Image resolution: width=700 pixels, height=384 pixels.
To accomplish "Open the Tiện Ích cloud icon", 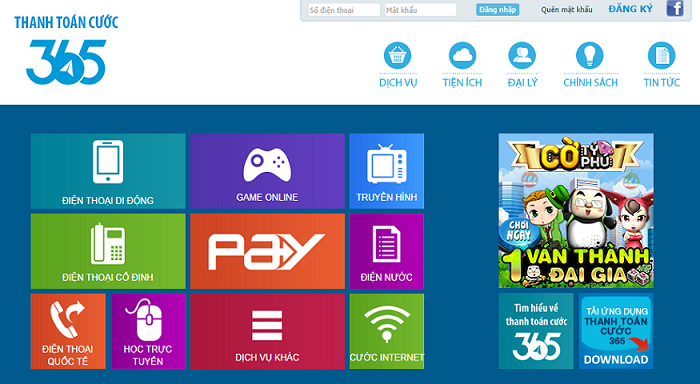I will (x=462, y=56).
